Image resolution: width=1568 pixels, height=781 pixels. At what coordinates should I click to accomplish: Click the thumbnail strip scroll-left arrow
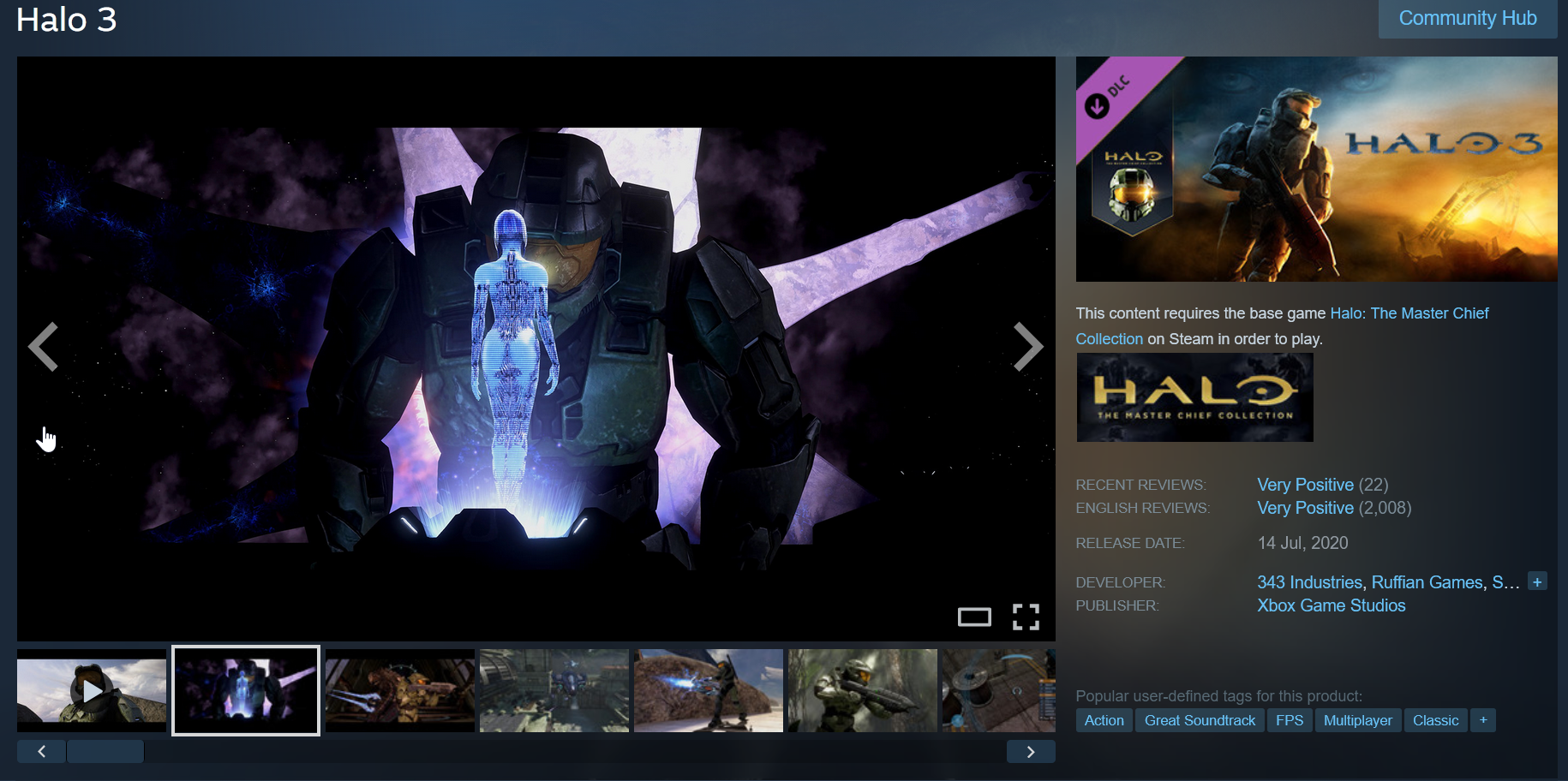tap(41, 751)
